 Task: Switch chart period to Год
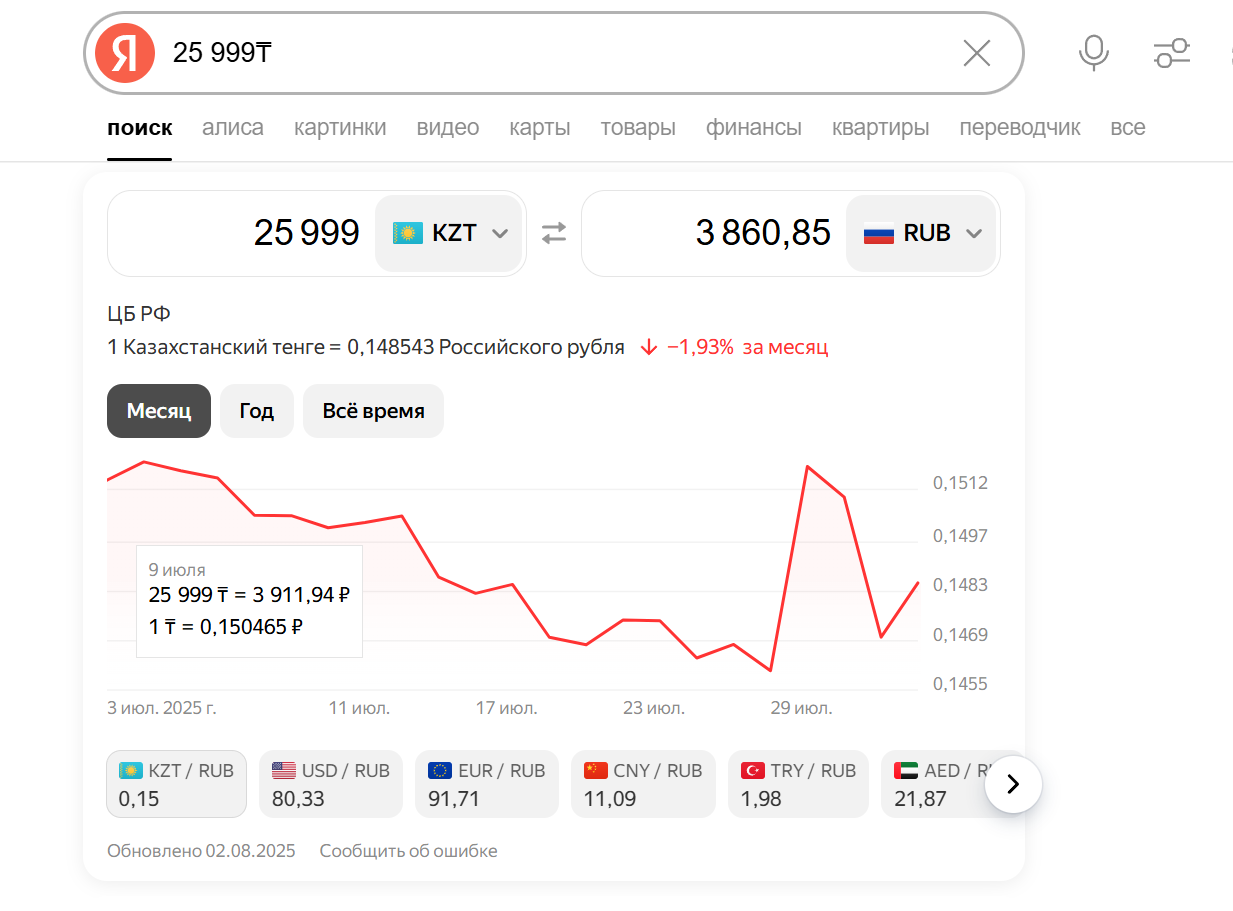click(x=257, y=411)
